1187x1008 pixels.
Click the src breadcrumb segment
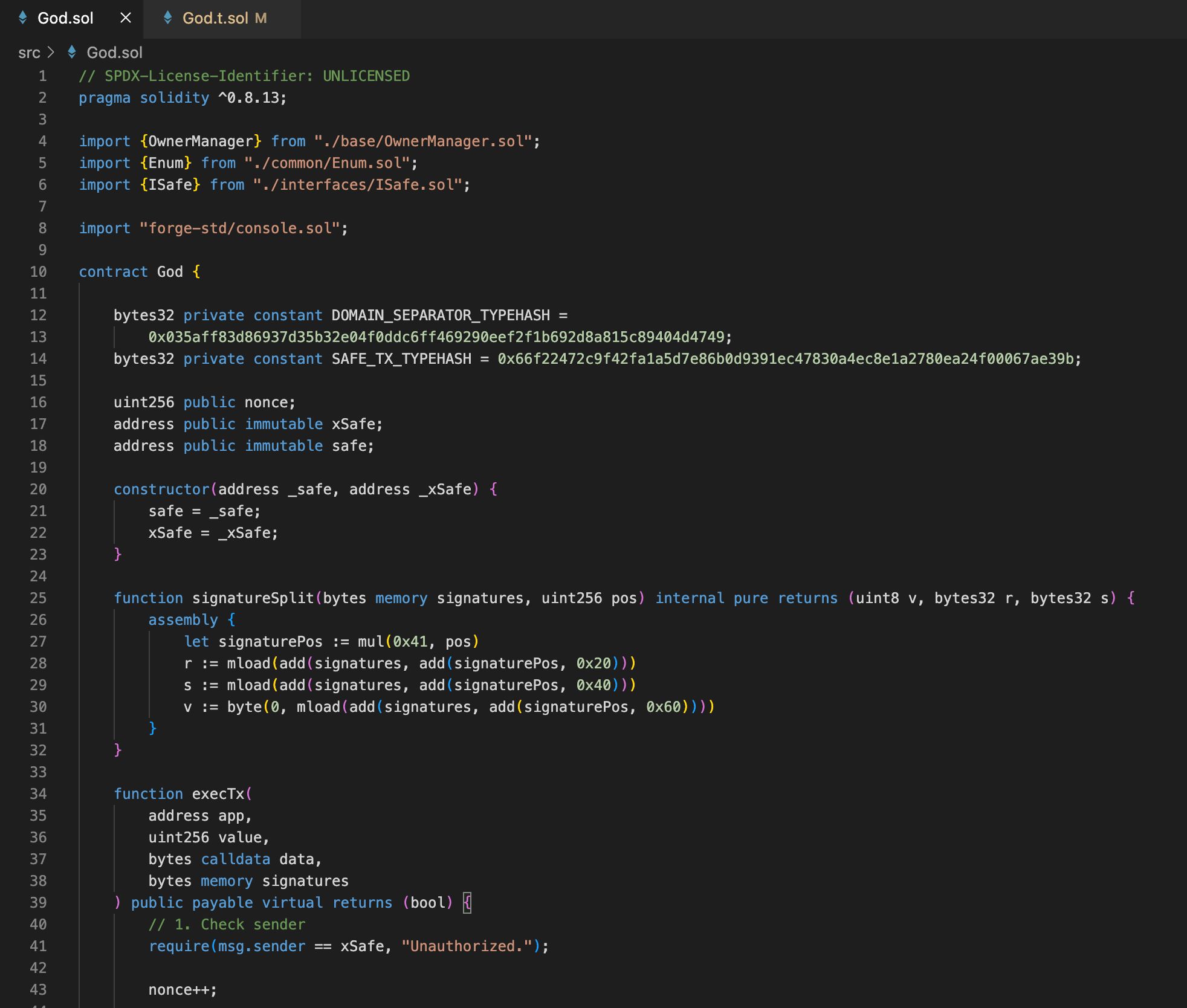(29, 53)
